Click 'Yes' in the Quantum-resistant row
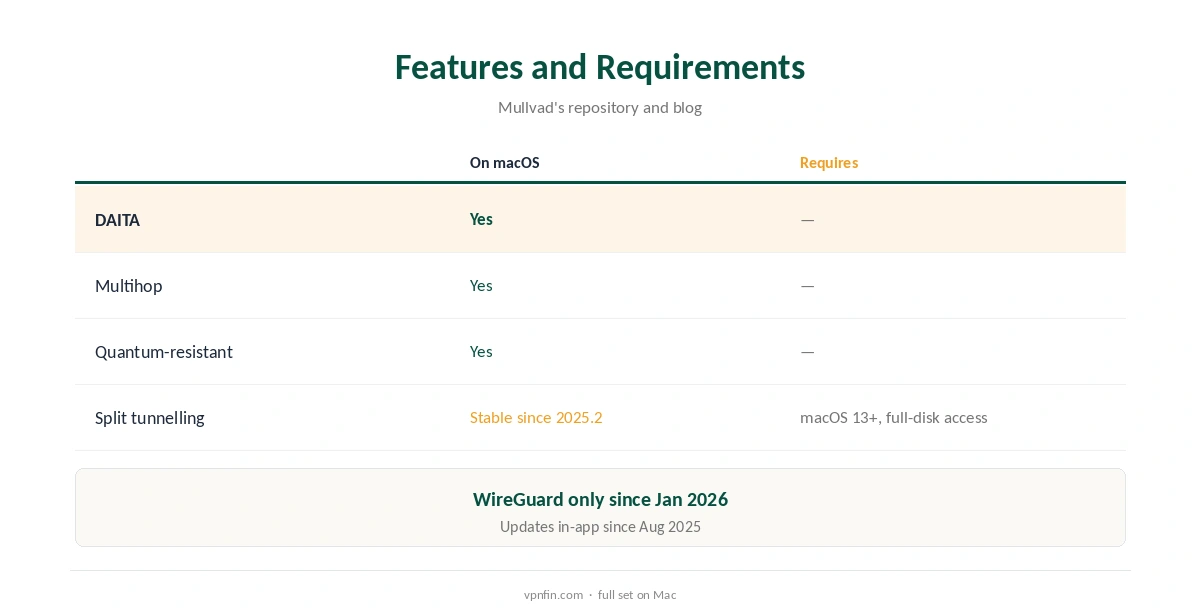The image size is (1200, 614). 481,352
